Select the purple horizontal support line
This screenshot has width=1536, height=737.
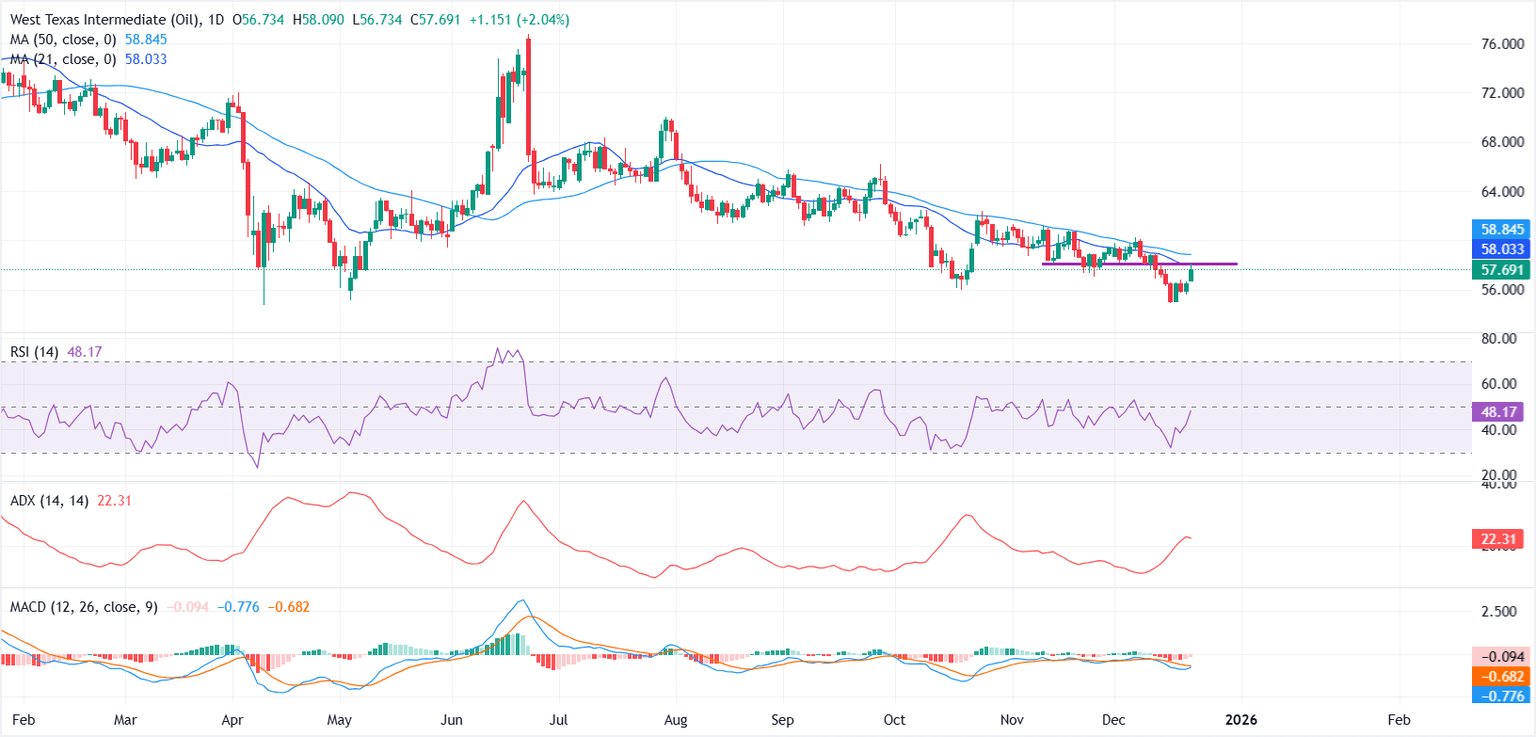[1140, 264]
